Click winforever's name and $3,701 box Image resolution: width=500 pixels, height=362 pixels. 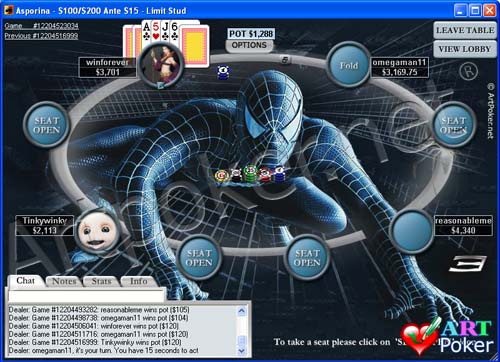coord(108,67)
